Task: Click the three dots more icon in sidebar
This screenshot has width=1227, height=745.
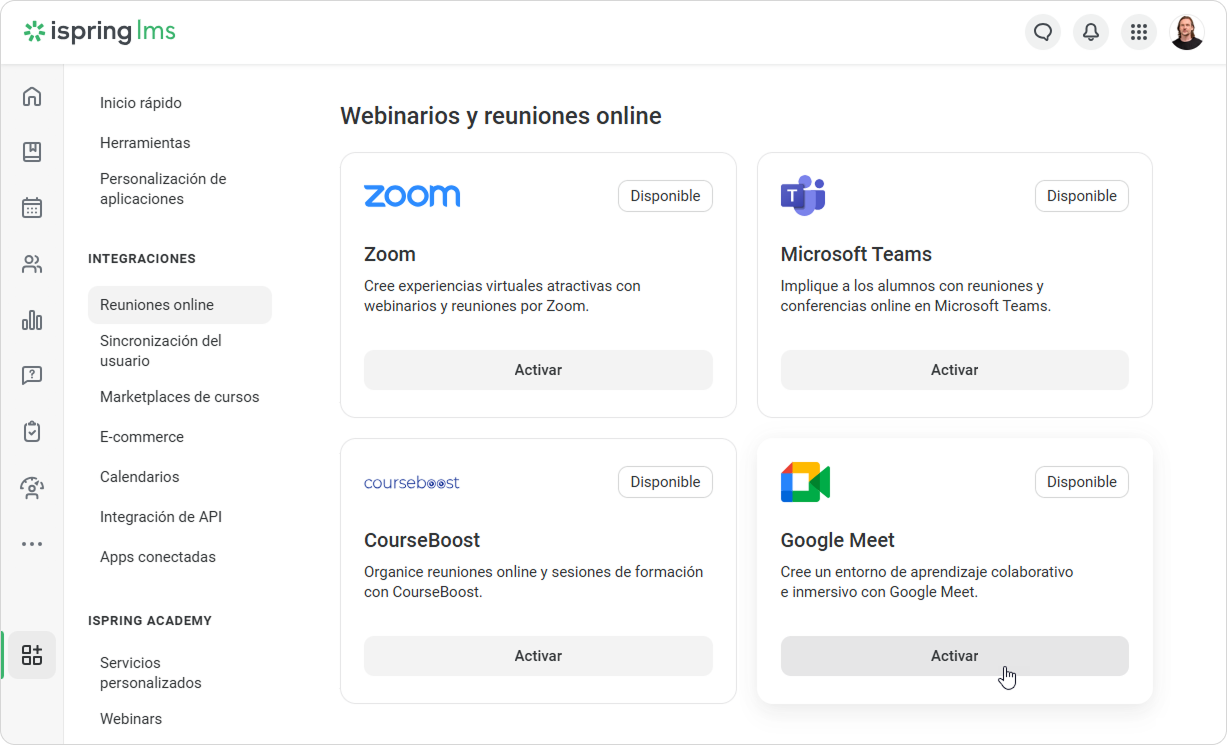Action: point(32,544)
